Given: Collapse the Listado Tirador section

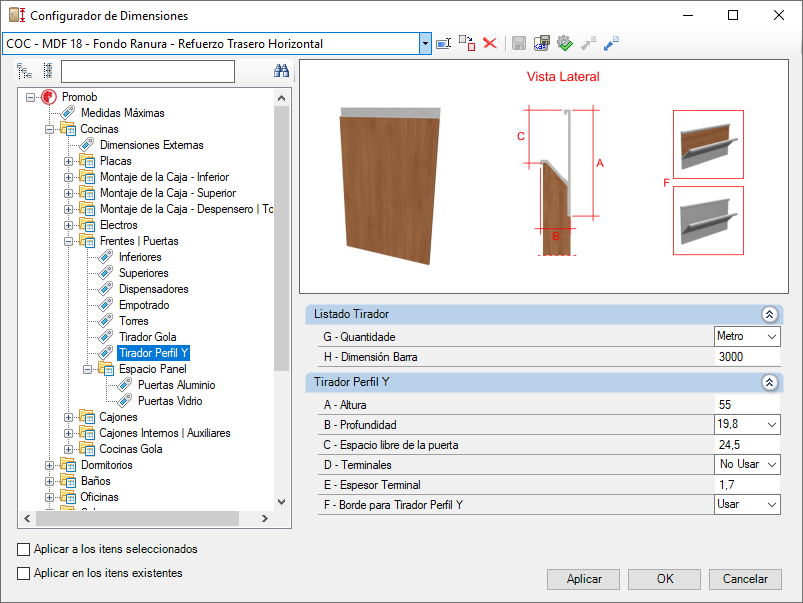Looking at the screenshot, I should 769,314.
